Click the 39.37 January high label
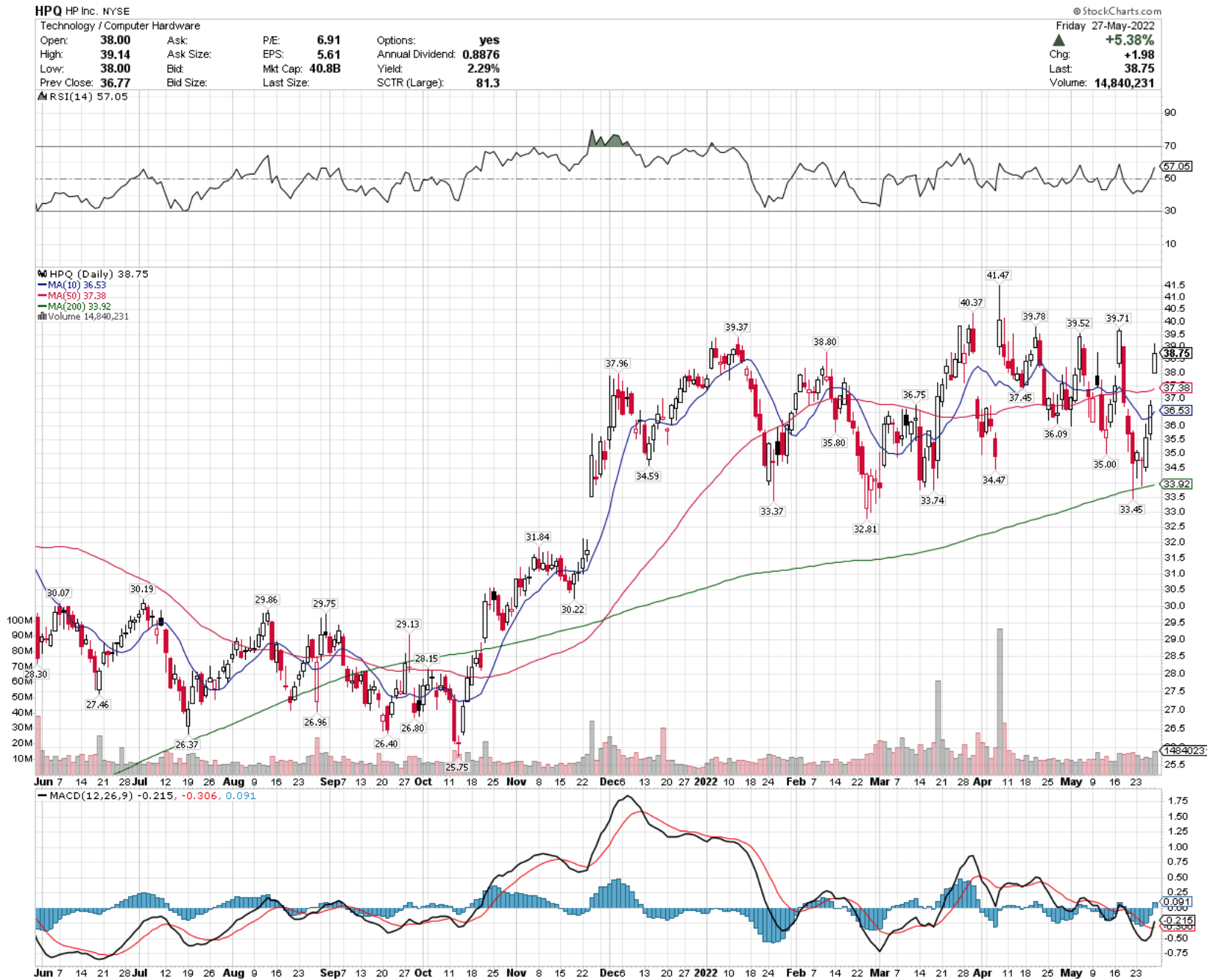The height and width of the screenshot is (980, 1213). 736,327
